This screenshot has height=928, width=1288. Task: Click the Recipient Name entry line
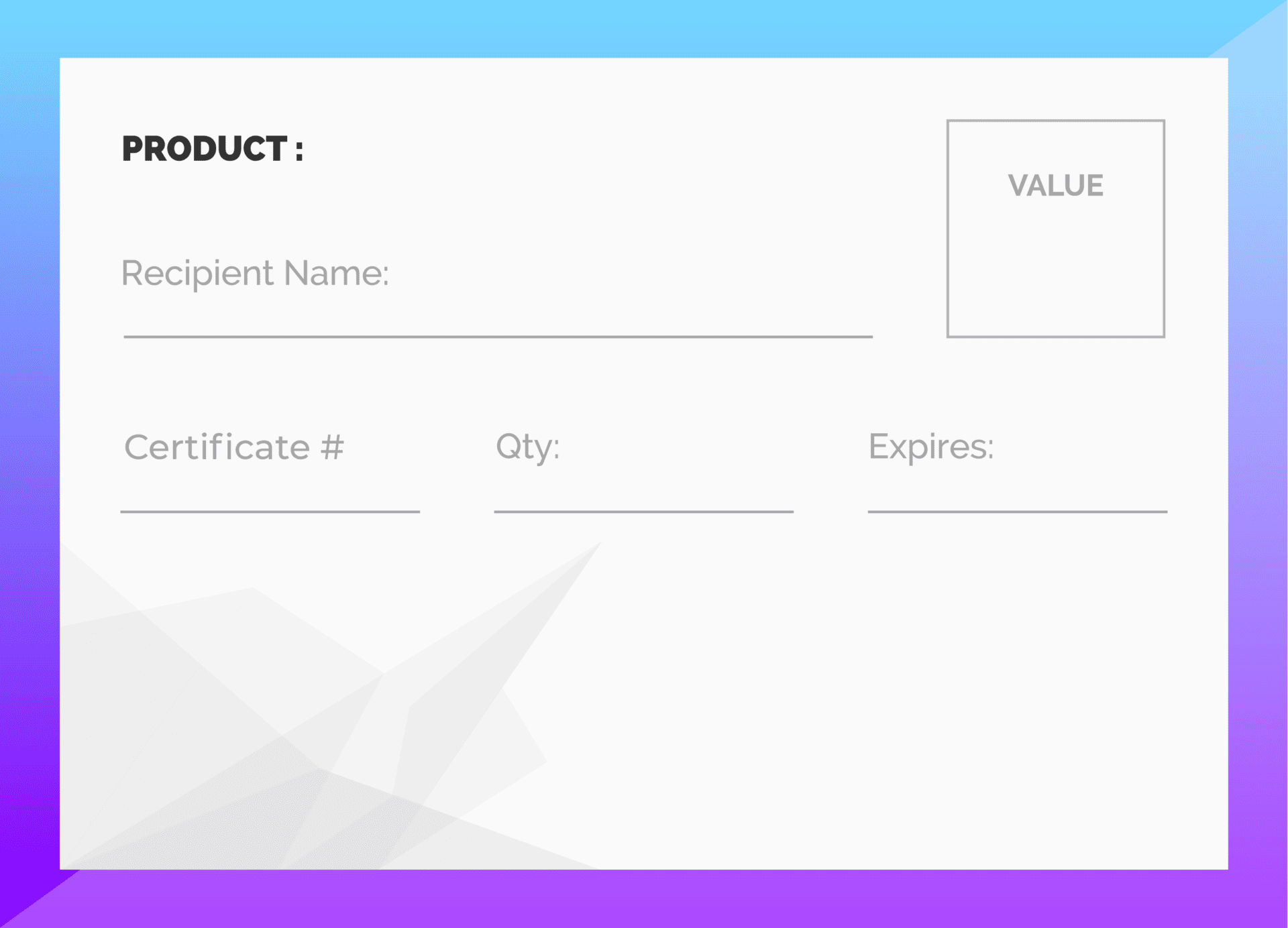click(498, 336)
